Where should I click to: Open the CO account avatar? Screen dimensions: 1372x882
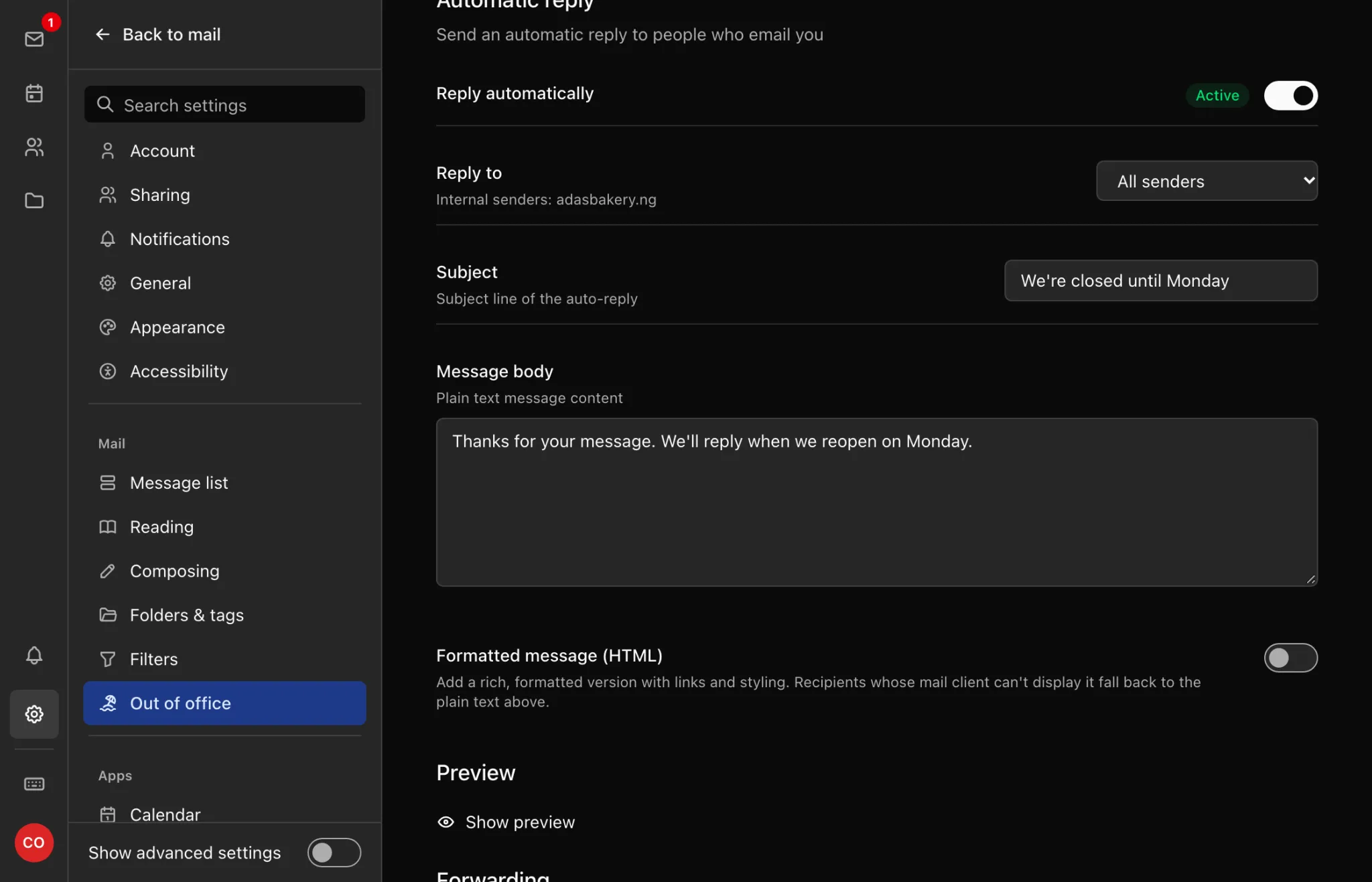[34, 842]
